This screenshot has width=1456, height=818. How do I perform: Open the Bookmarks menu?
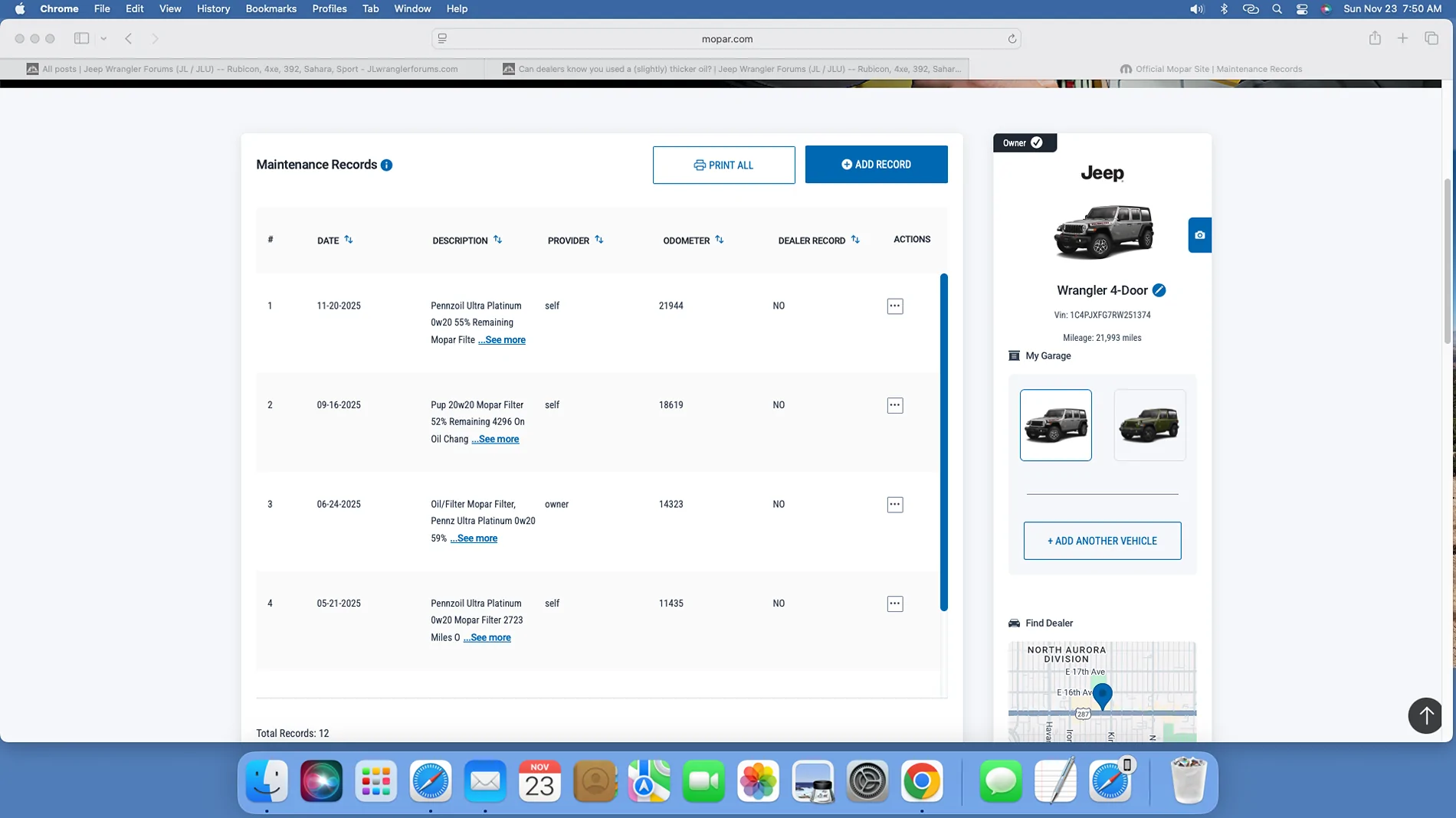(x=271, y=9)
